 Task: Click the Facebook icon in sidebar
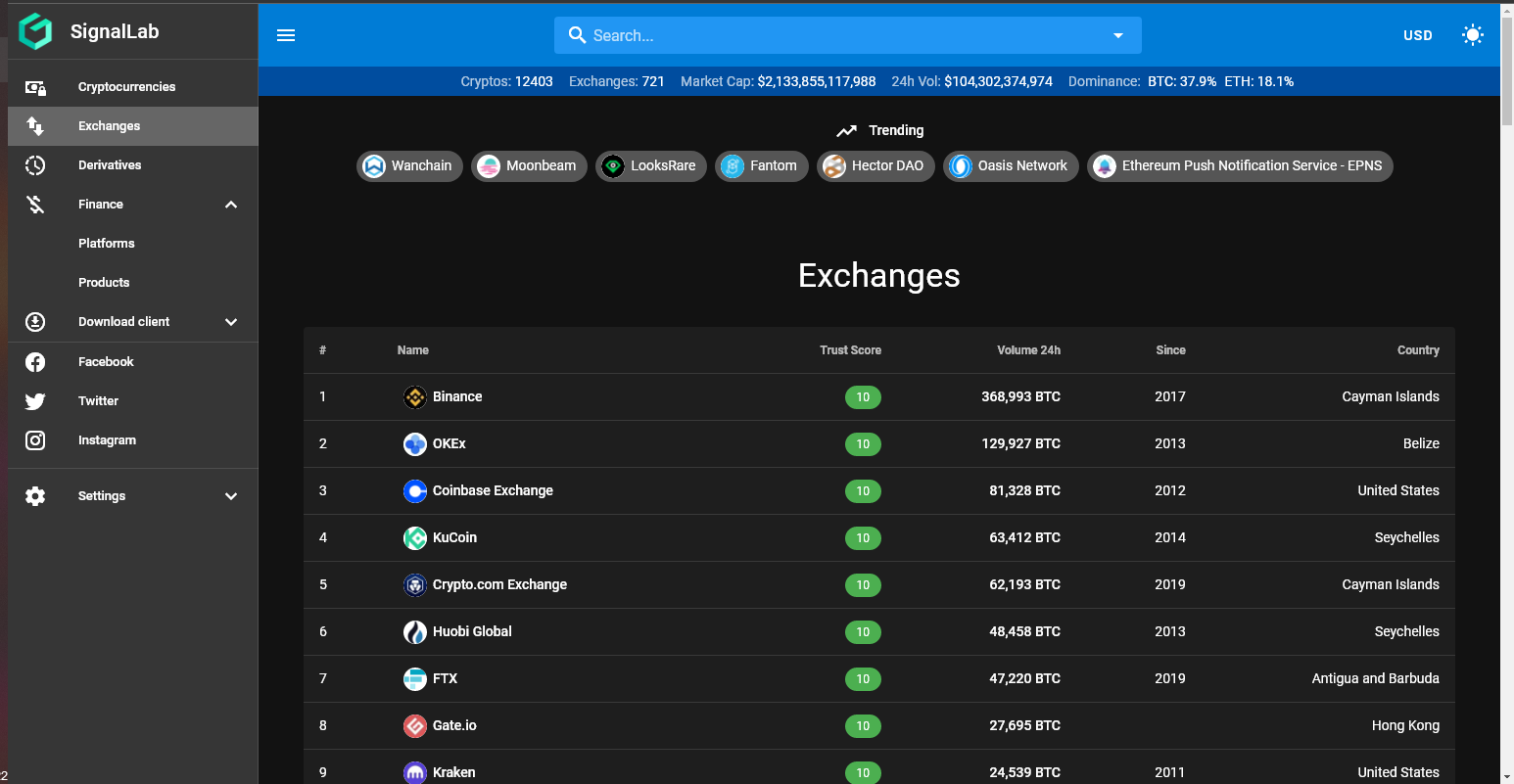tap(35, 362)
